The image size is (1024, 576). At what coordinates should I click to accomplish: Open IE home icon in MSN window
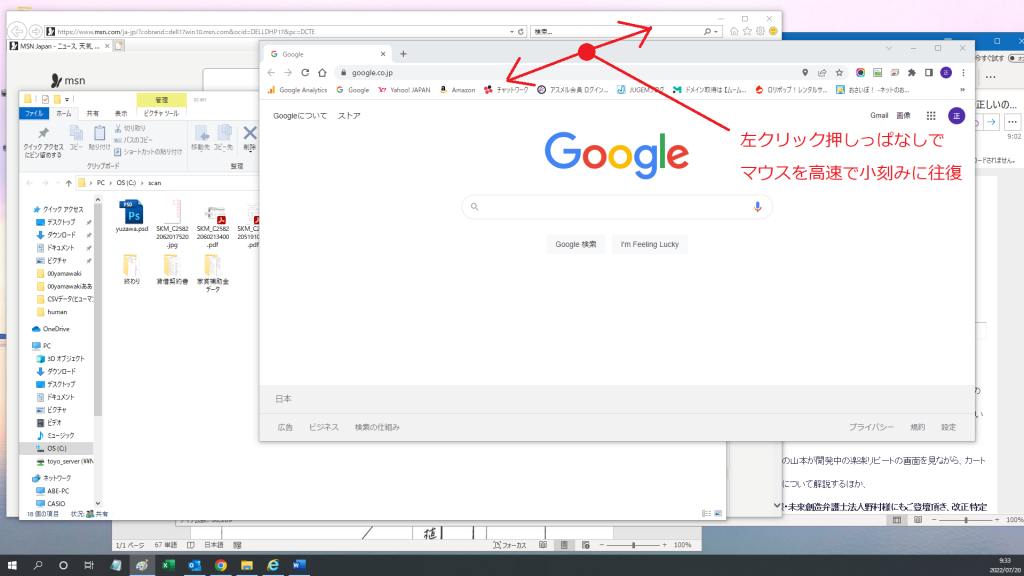(734, 31)
